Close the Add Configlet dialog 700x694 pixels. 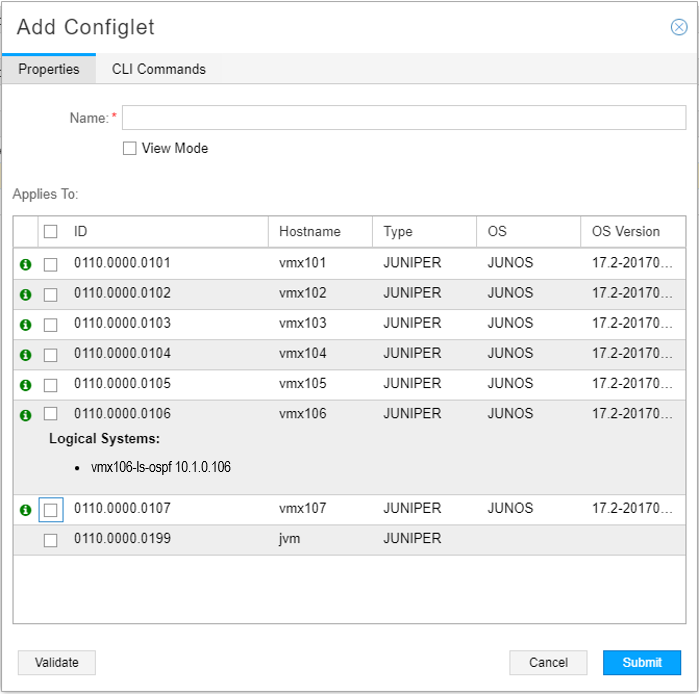click(x=678, y=27)
